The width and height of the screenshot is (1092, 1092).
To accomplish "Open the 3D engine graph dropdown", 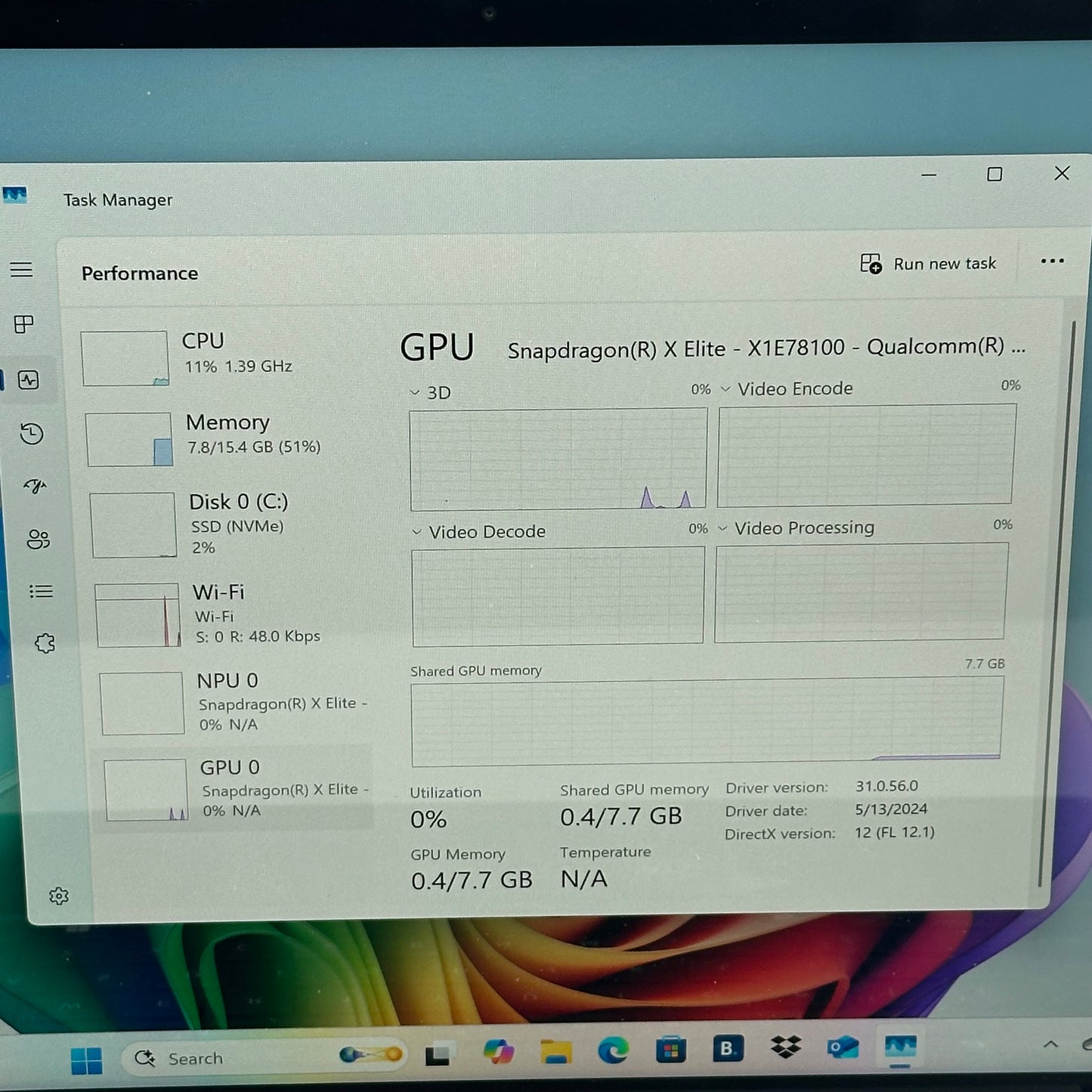I will pos(415,392).
